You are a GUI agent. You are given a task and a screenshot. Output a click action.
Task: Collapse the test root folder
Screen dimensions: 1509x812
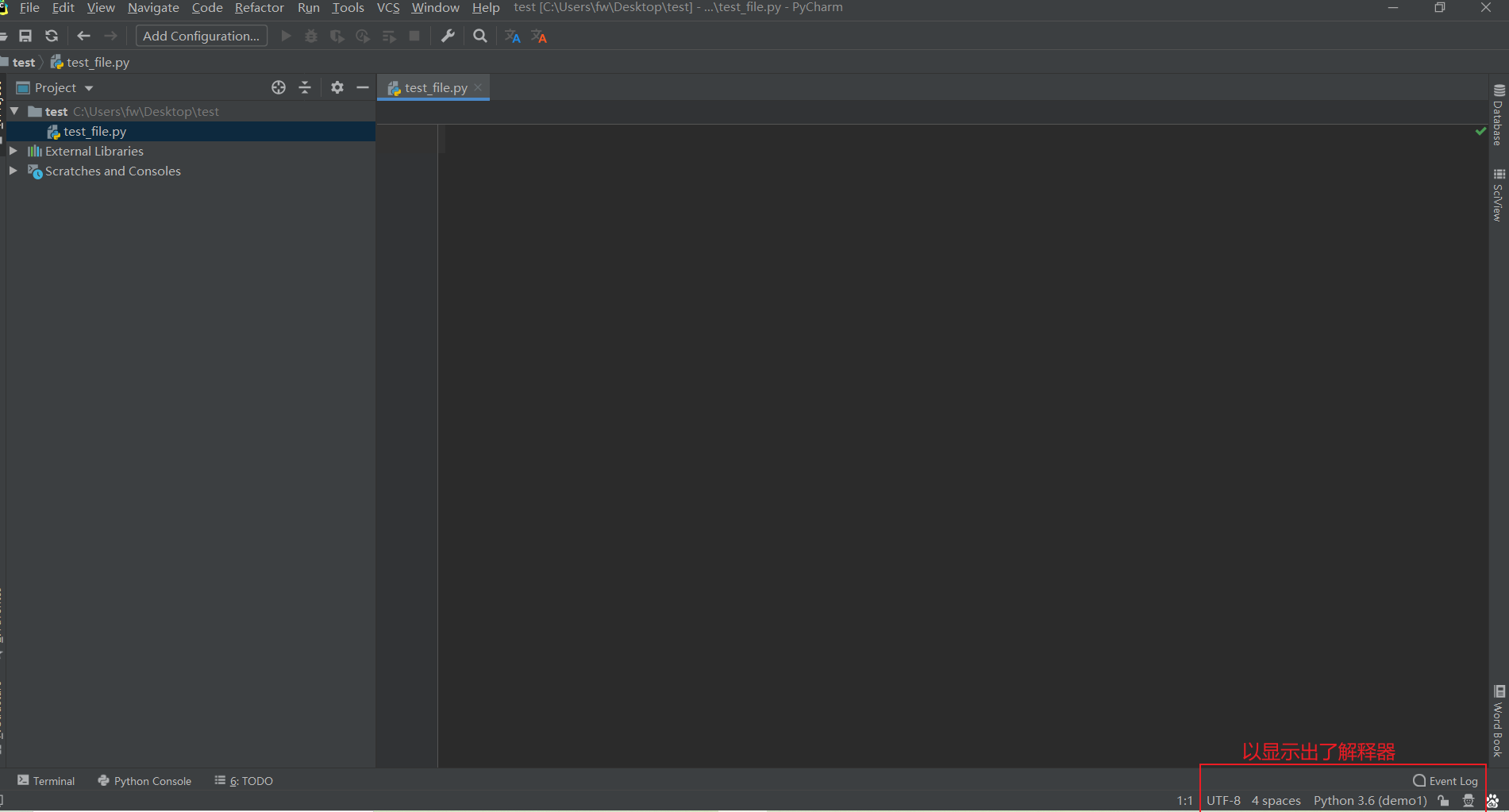tap(14, 111)
